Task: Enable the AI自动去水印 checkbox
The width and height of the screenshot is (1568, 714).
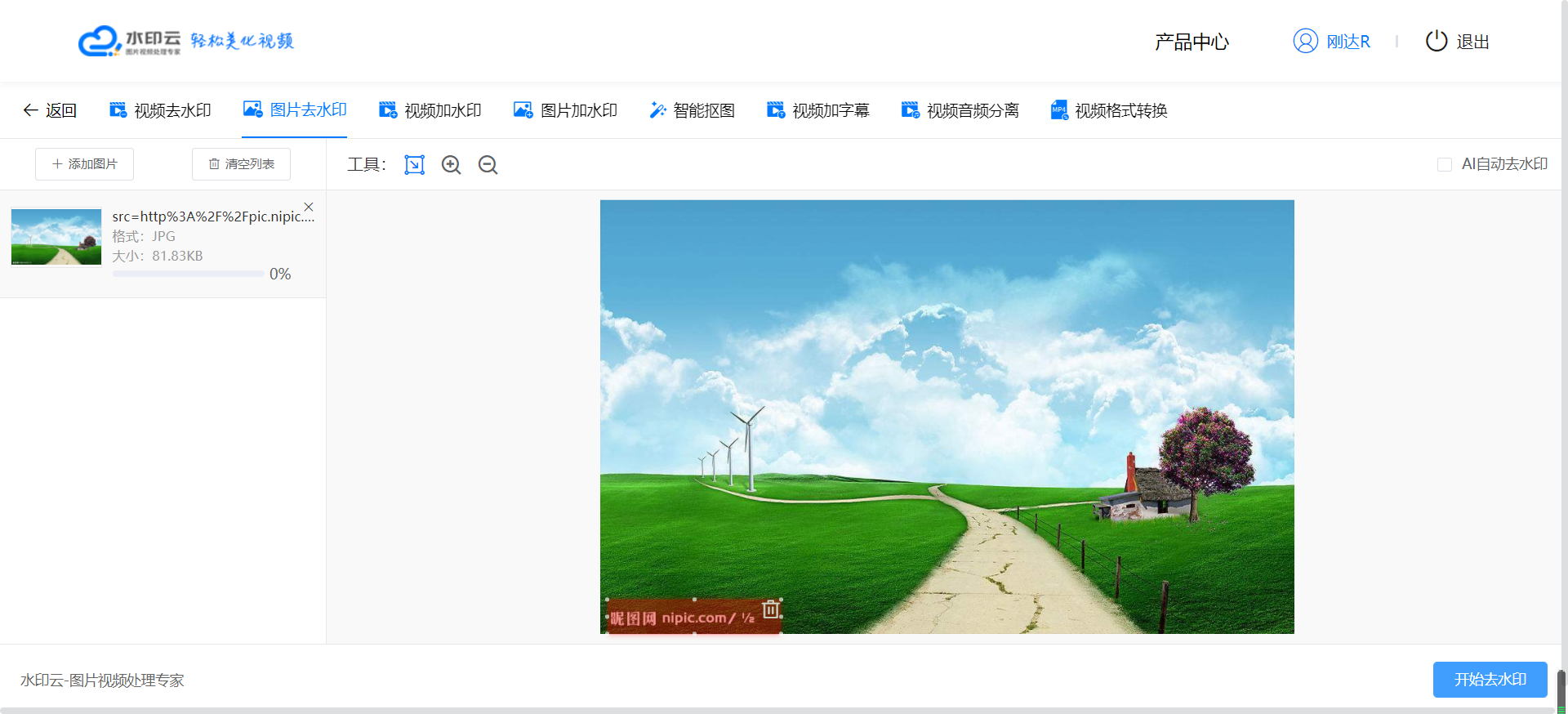Action: [x=1445, y=165]
